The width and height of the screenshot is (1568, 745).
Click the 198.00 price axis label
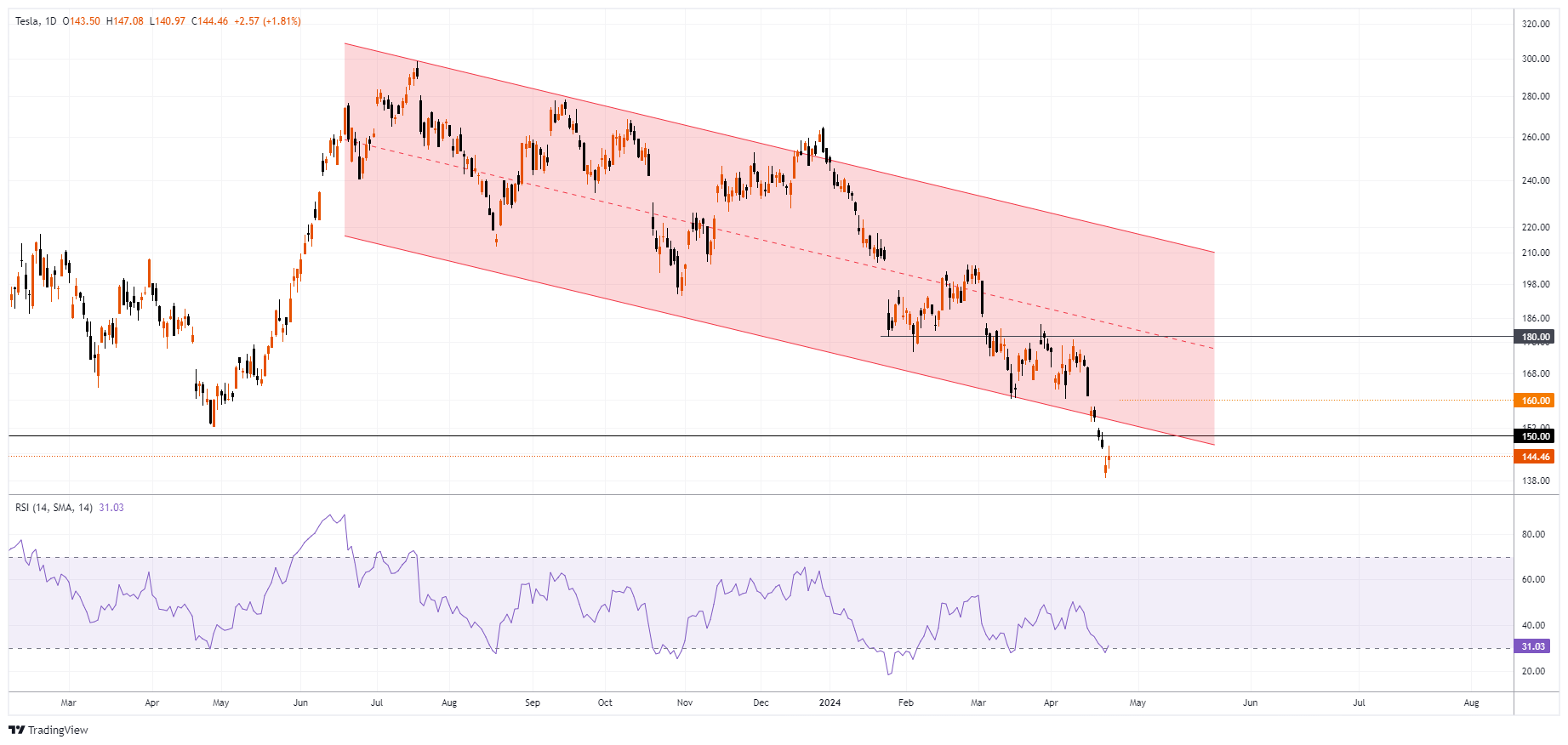pyautogui.click(x=1536, y=284)
